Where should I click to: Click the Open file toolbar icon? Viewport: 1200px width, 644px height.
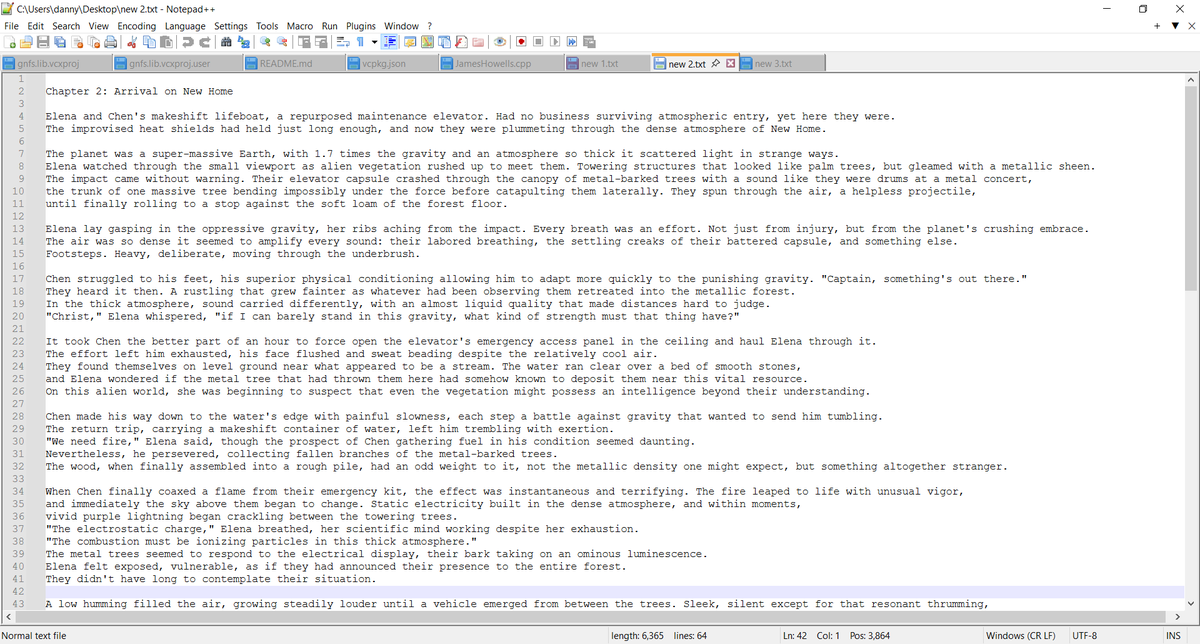(x=26, y=43)
